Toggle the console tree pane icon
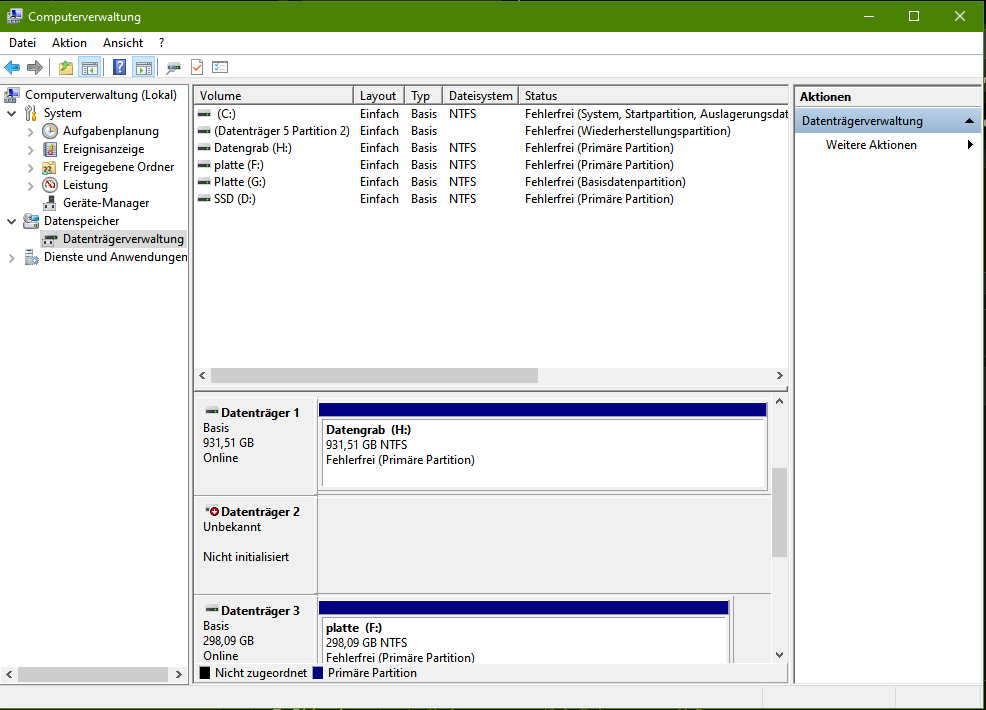This screenshot has width=986, height=710. coord(90,67)
